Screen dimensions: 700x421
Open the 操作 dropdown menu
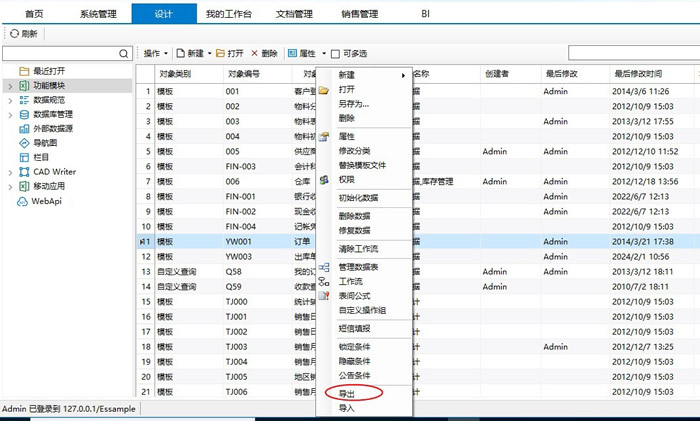pos(155,53)
